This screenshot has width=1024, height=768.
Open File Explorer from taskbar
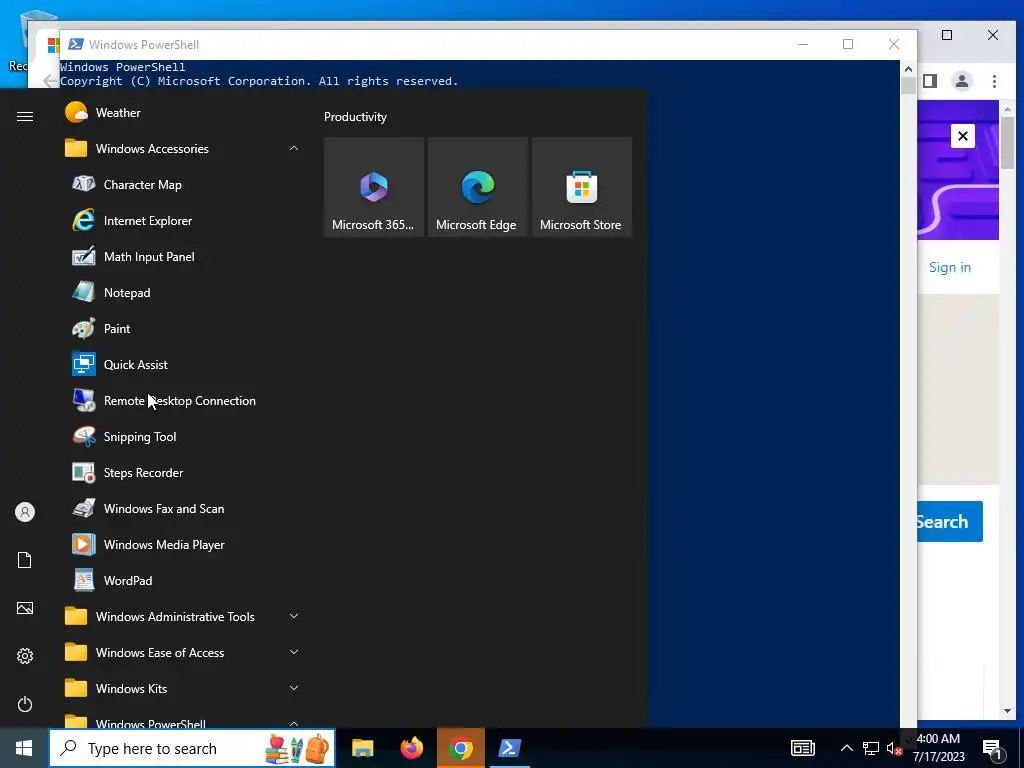(362, 748)
